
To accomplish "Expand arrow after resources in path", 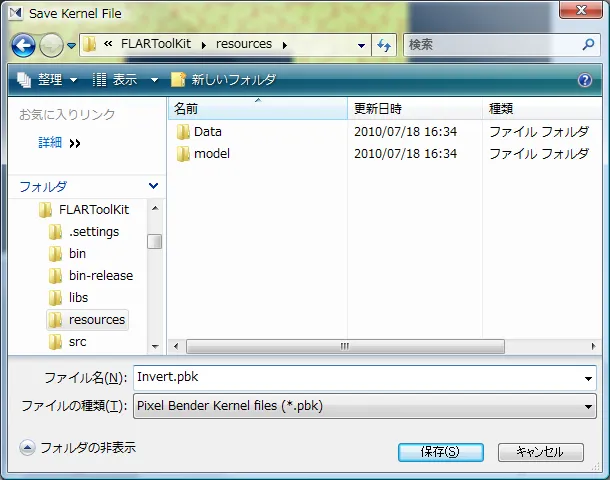I will pos(285,46).
